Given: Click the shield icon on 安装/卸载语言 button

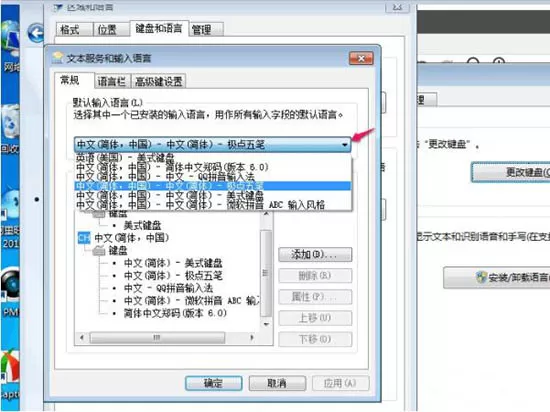Looking at the screenshot, I should coord(481,277).
